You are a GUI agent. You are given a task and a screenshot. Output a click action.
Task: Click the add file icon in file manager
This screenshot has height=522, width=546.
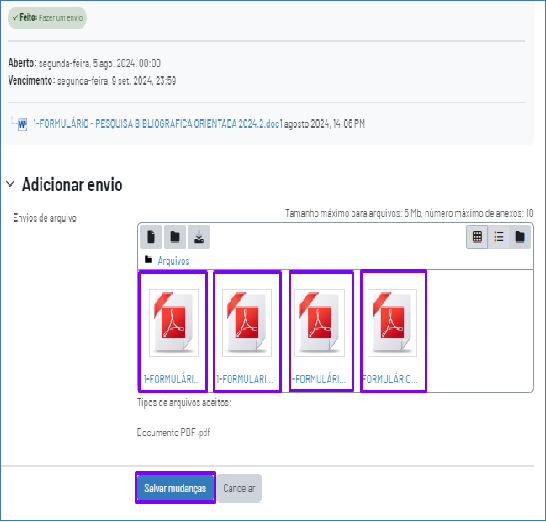click(x=151, y=237)
